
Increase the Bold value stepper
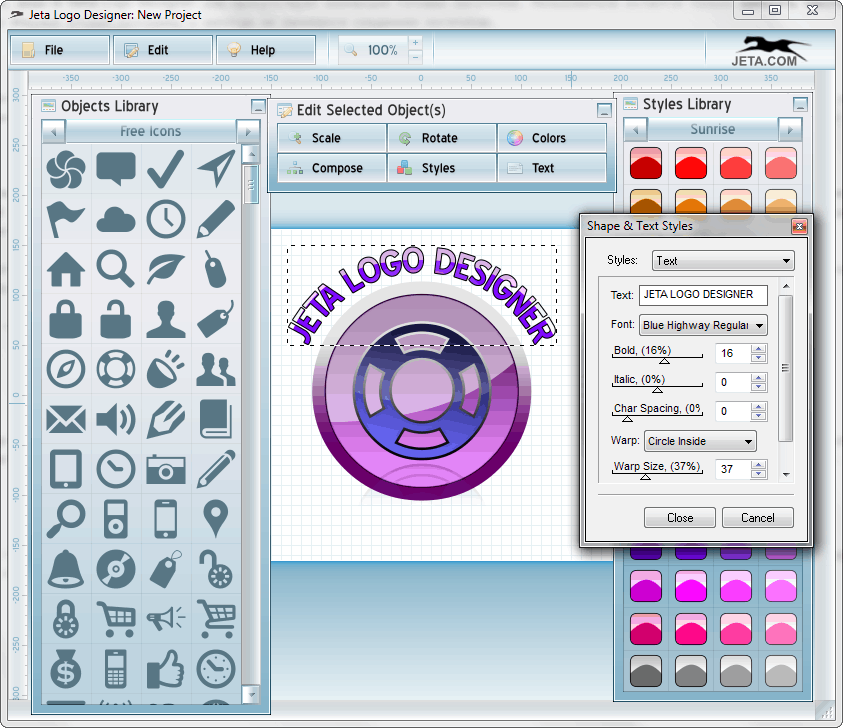click(759, 349)
